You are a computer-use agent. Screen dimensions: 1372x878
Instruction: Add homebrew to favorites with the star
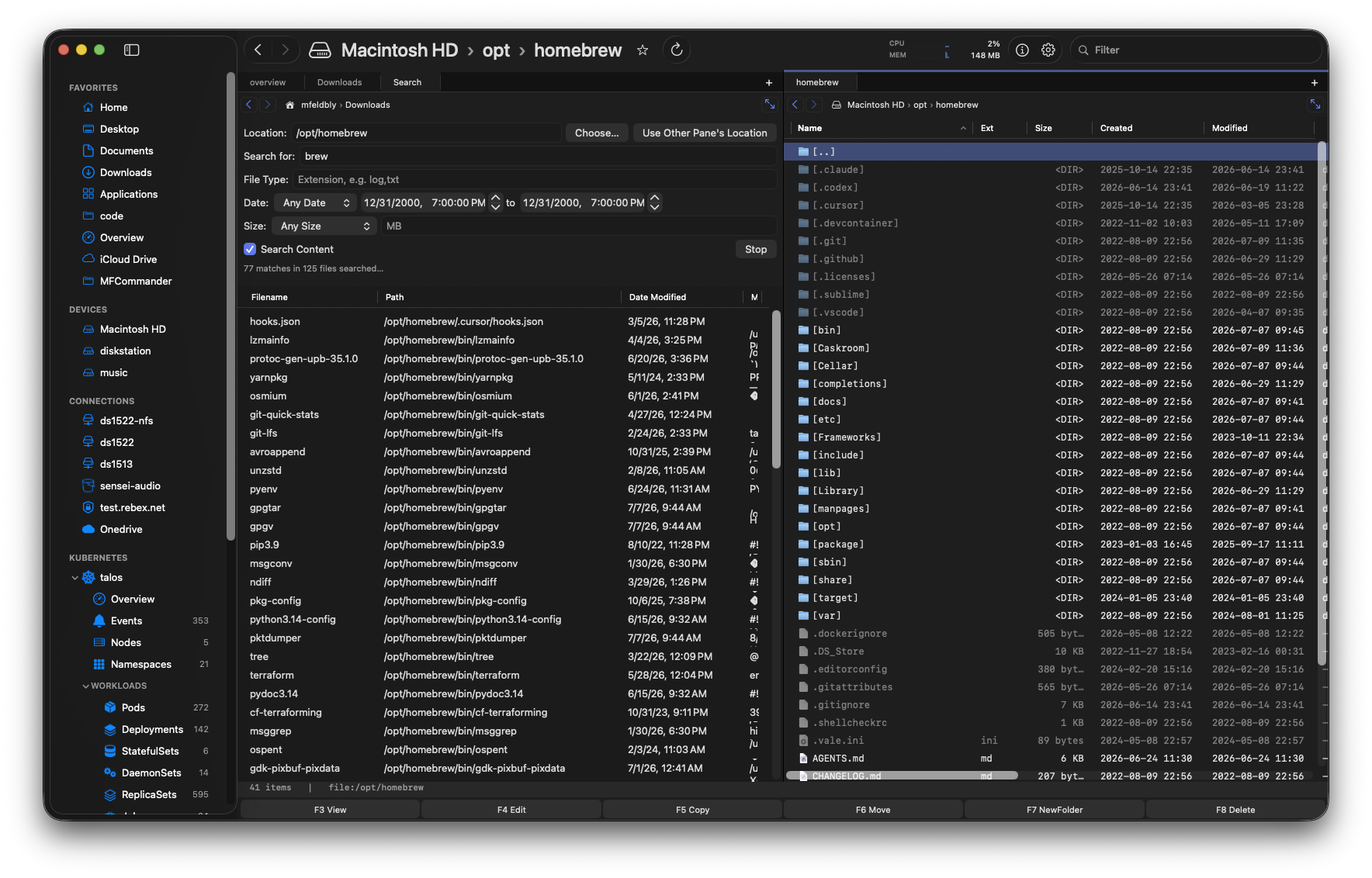[x=643, y=50]
